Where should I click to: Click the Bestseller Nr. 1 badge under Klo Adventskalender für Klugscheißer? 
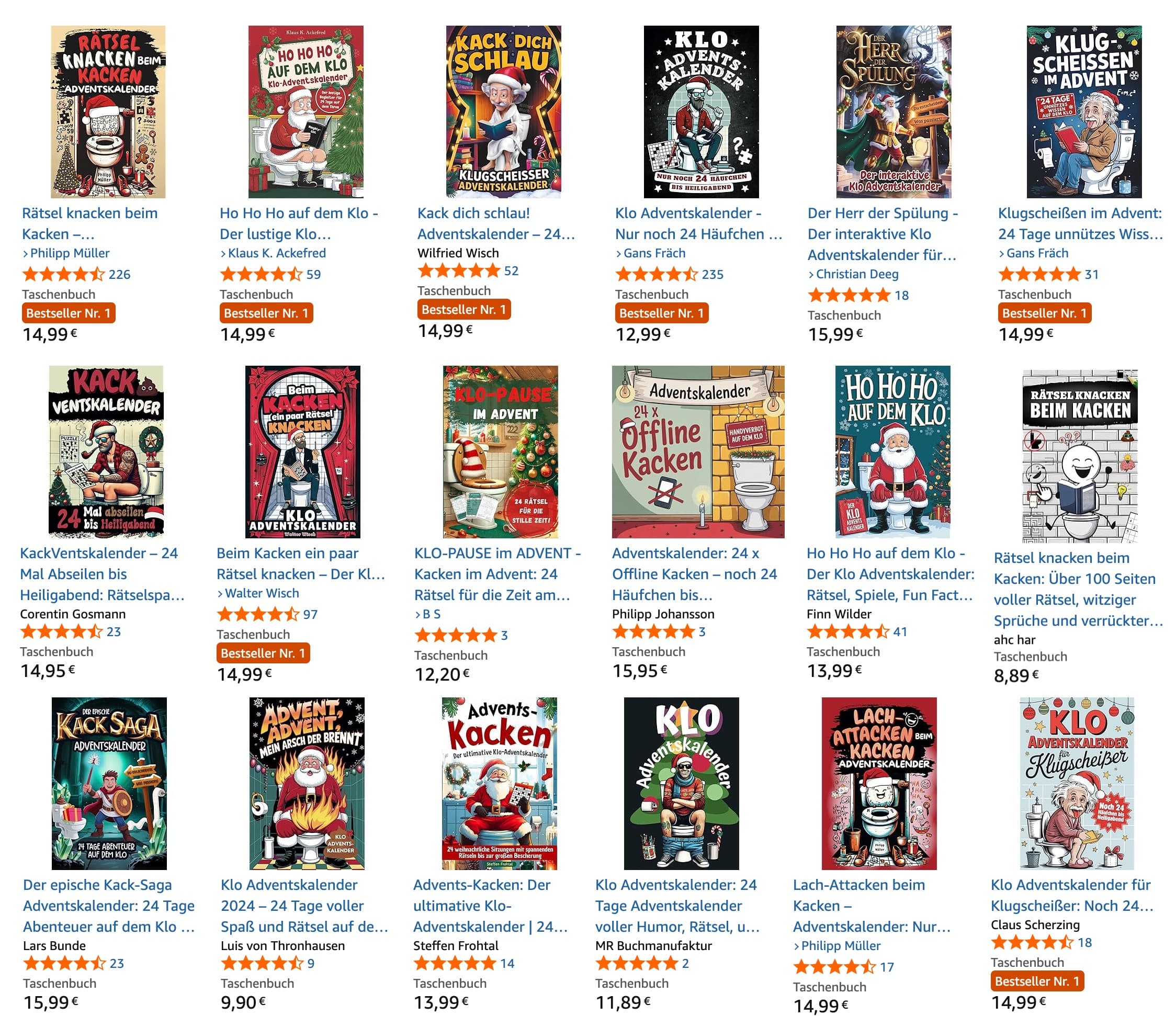[x=1037, y=981]
